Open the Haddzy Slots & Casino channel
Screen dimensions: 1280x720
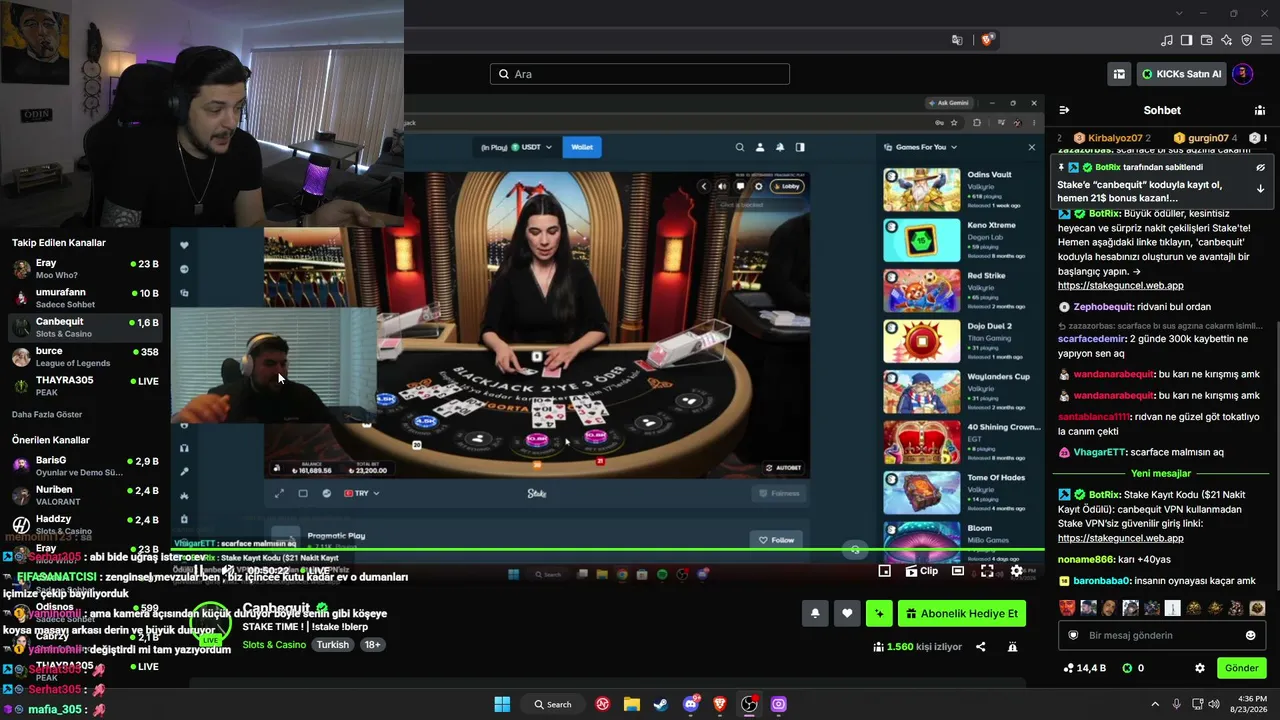(85, 525)
